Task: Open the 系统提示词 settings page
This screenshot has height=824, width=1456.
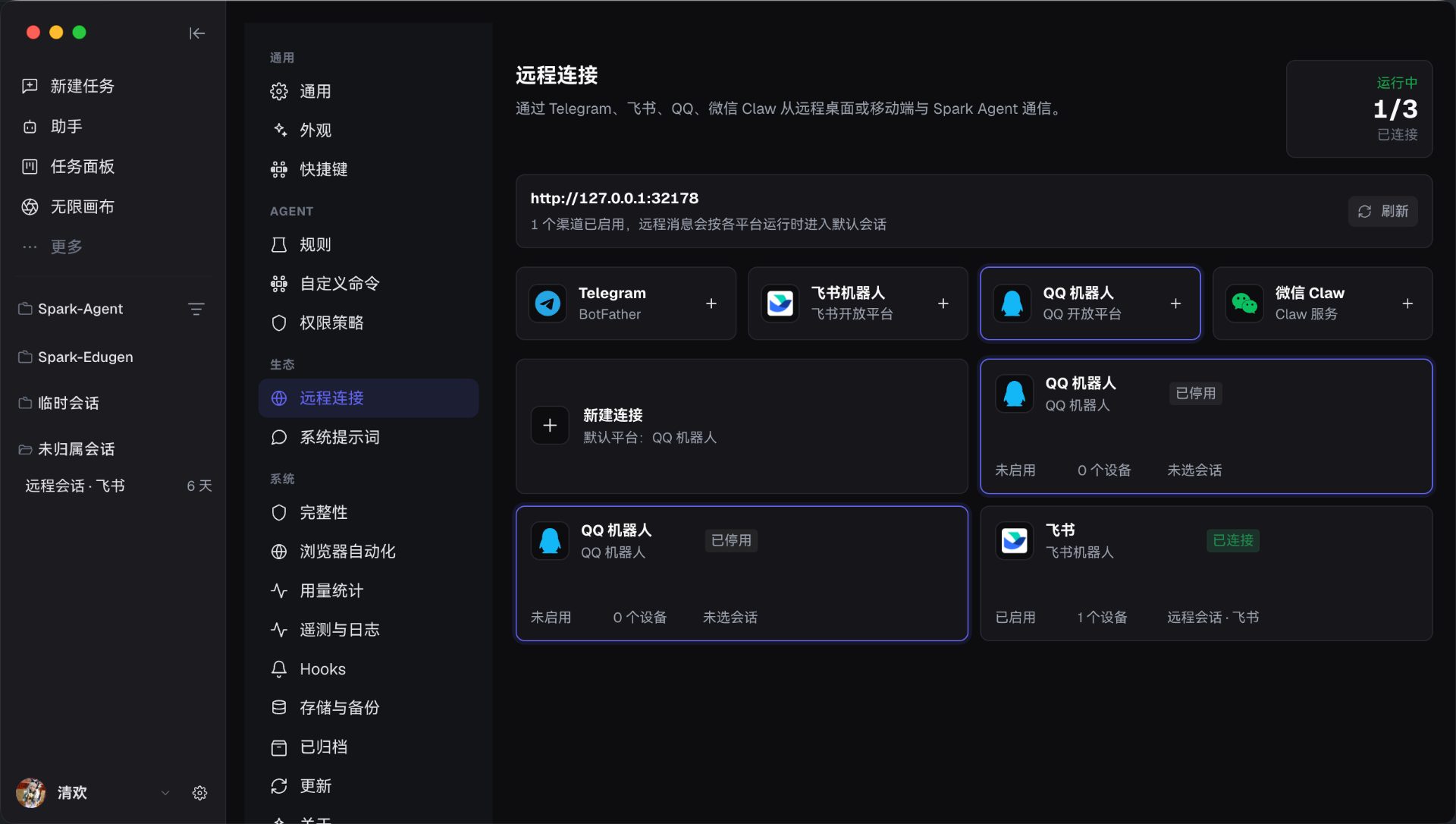Action: (369, 437)
